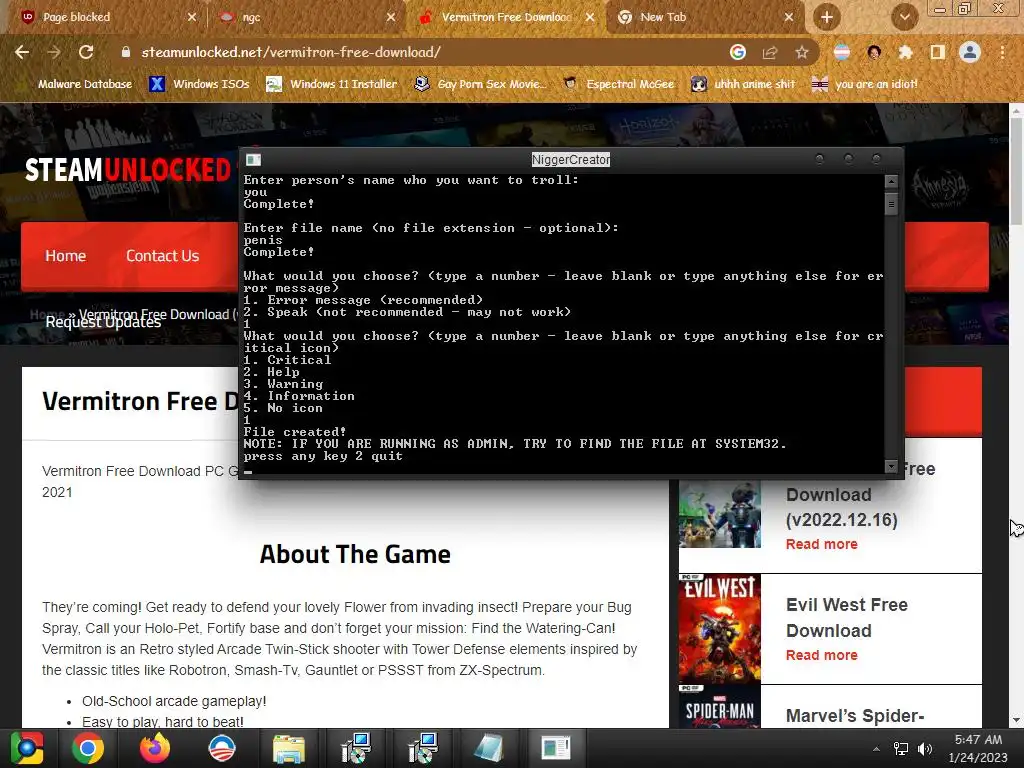1024x768 pixels.
Task: Open the Extensions puzzle icon
Action: [x=906, y=52]
